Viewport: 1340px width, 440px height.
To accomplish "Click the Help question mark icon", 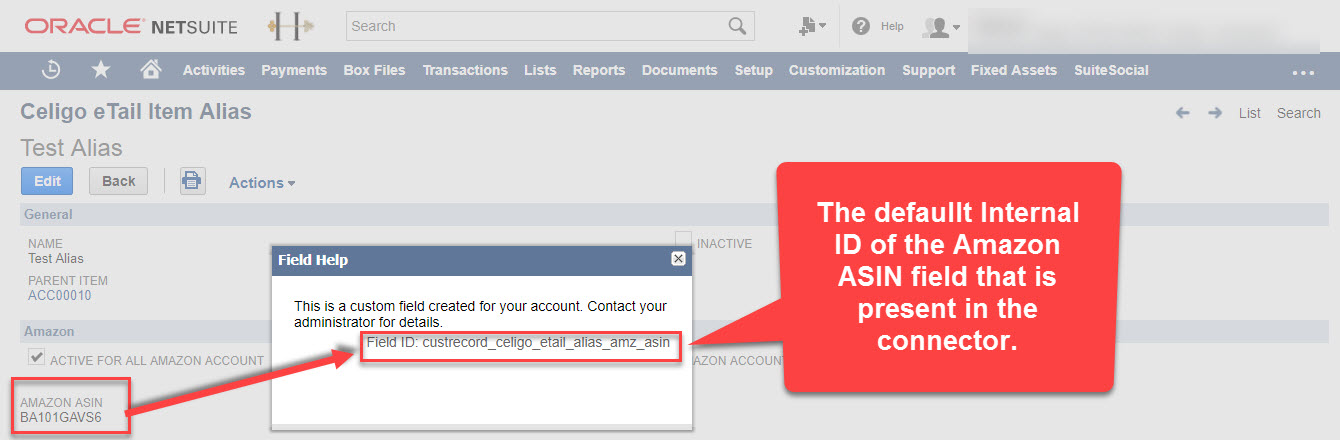I will [861, 26].
